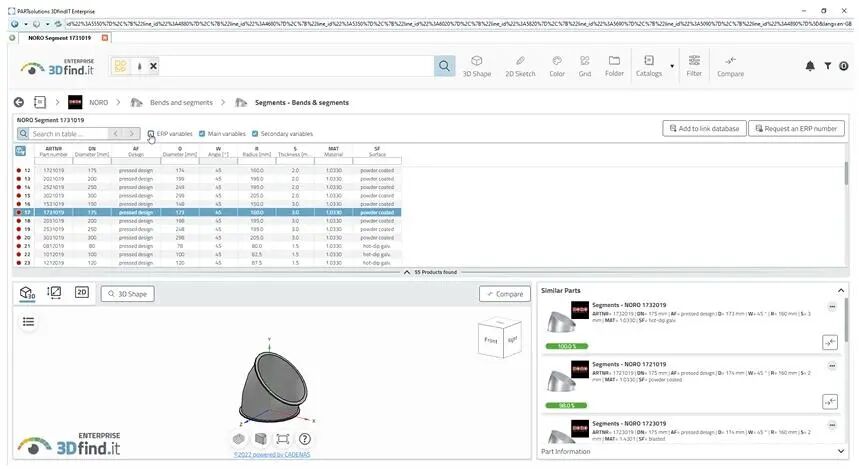Select Segments - Bends & segments breadcrumb
This screenshot has width=859, height=469.
pyautogui.click(x=302, y=102)
